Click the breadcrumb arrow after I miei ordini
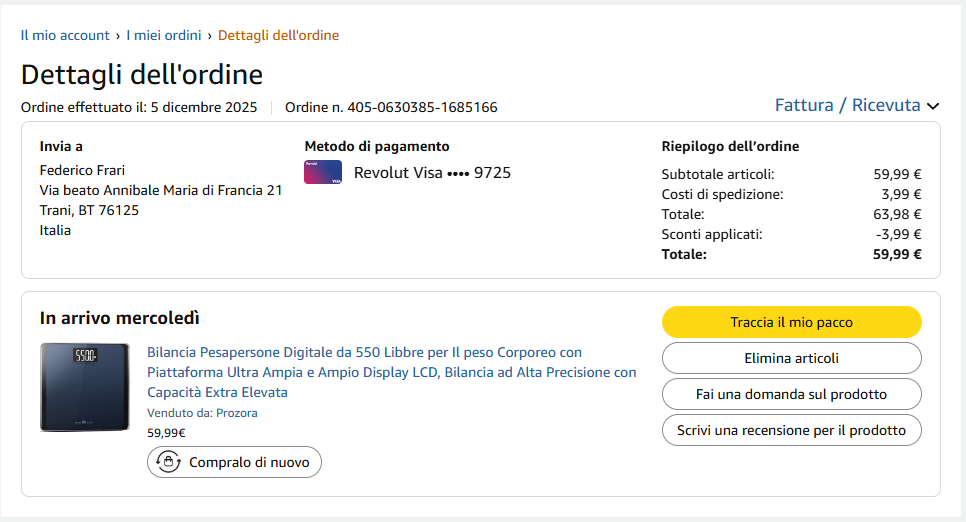 pyautogui.click(x=210, y=36)
